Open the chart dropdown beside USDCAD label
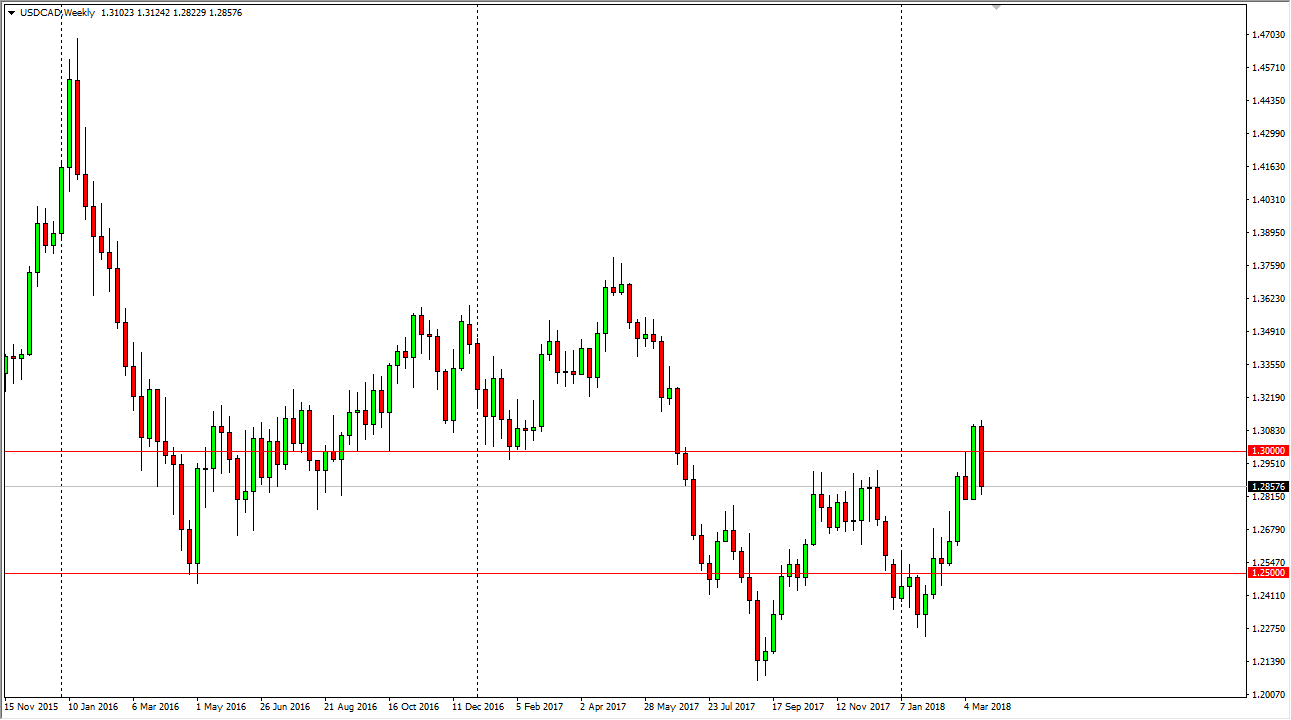1291x720 pixels. point(11,13)
